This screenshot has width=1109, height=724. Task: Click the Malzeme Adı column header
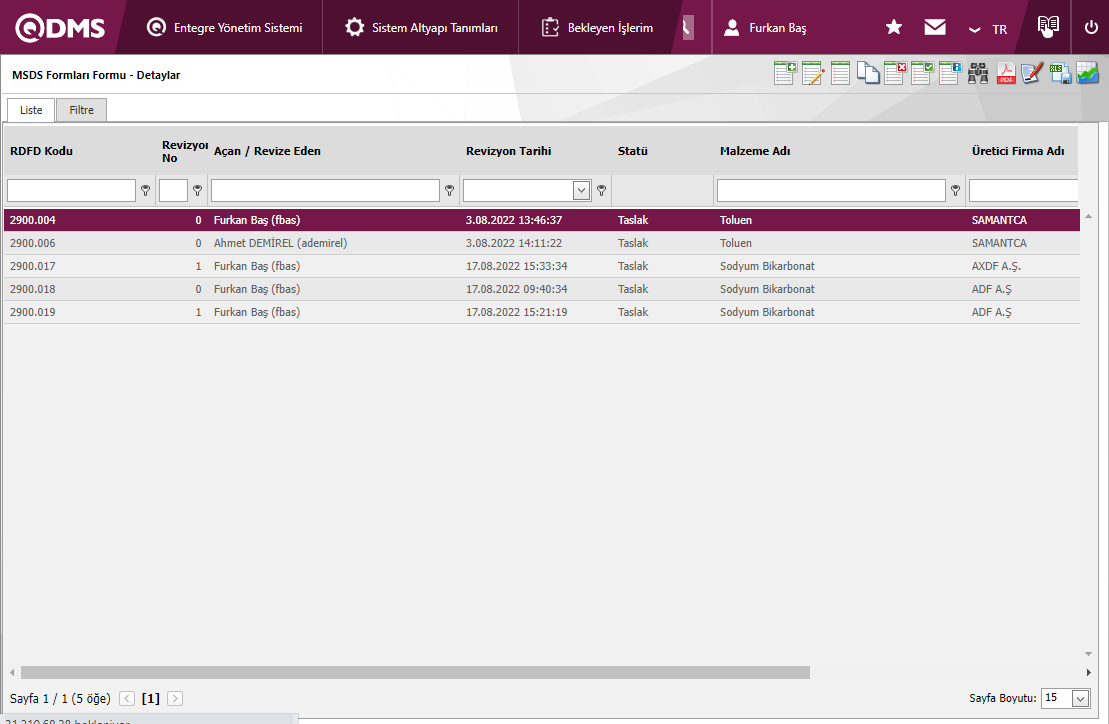point(755,151)
